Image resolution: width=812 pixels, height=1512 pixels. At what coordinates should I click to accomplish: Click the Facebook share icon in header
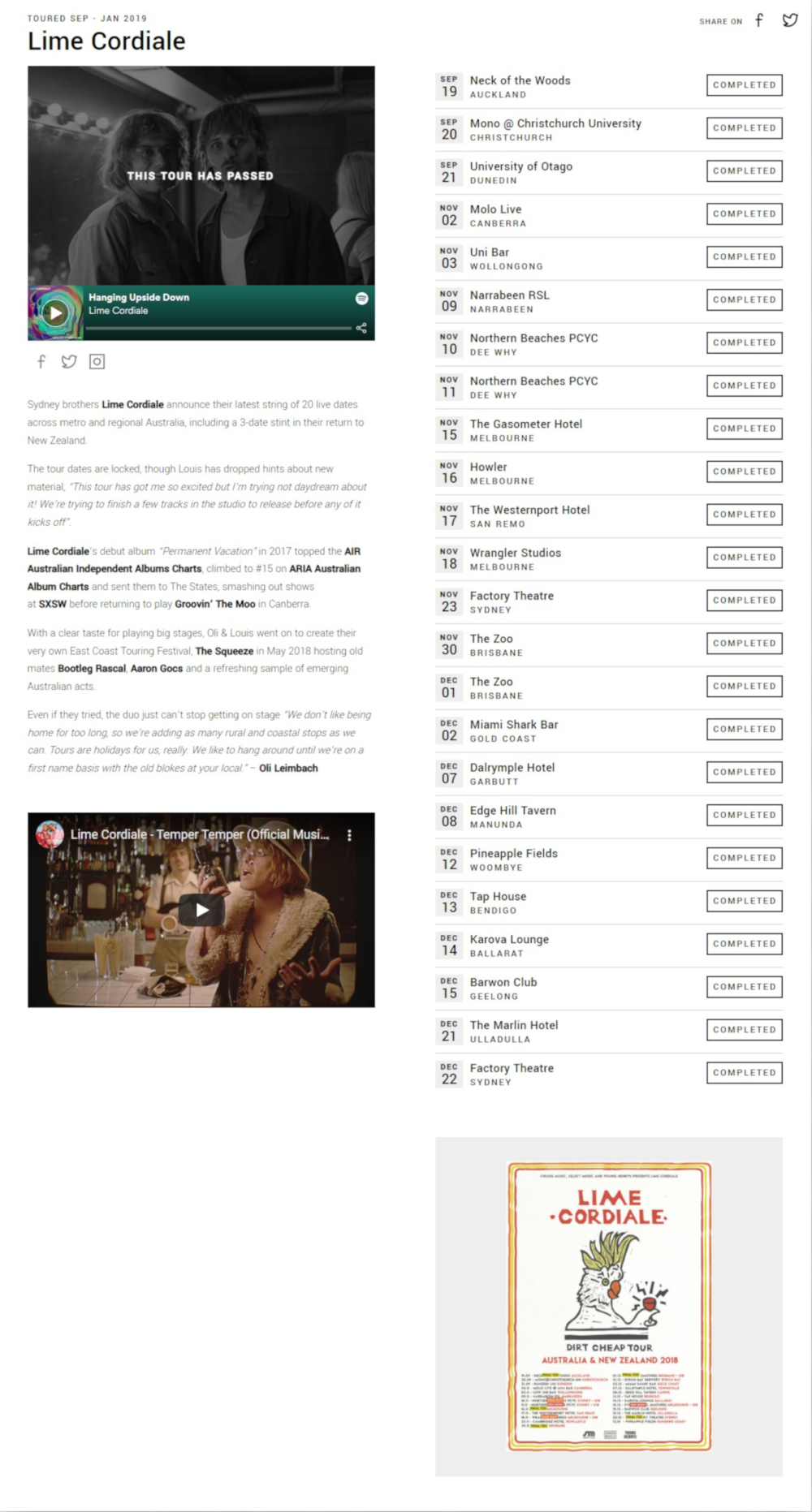click(759, 20)
